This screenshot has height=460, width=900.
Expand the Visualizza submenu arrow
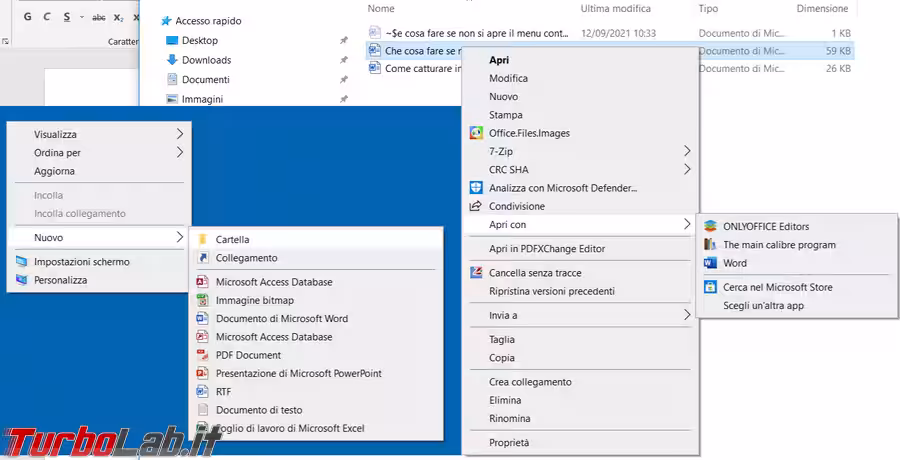(180, 134)
